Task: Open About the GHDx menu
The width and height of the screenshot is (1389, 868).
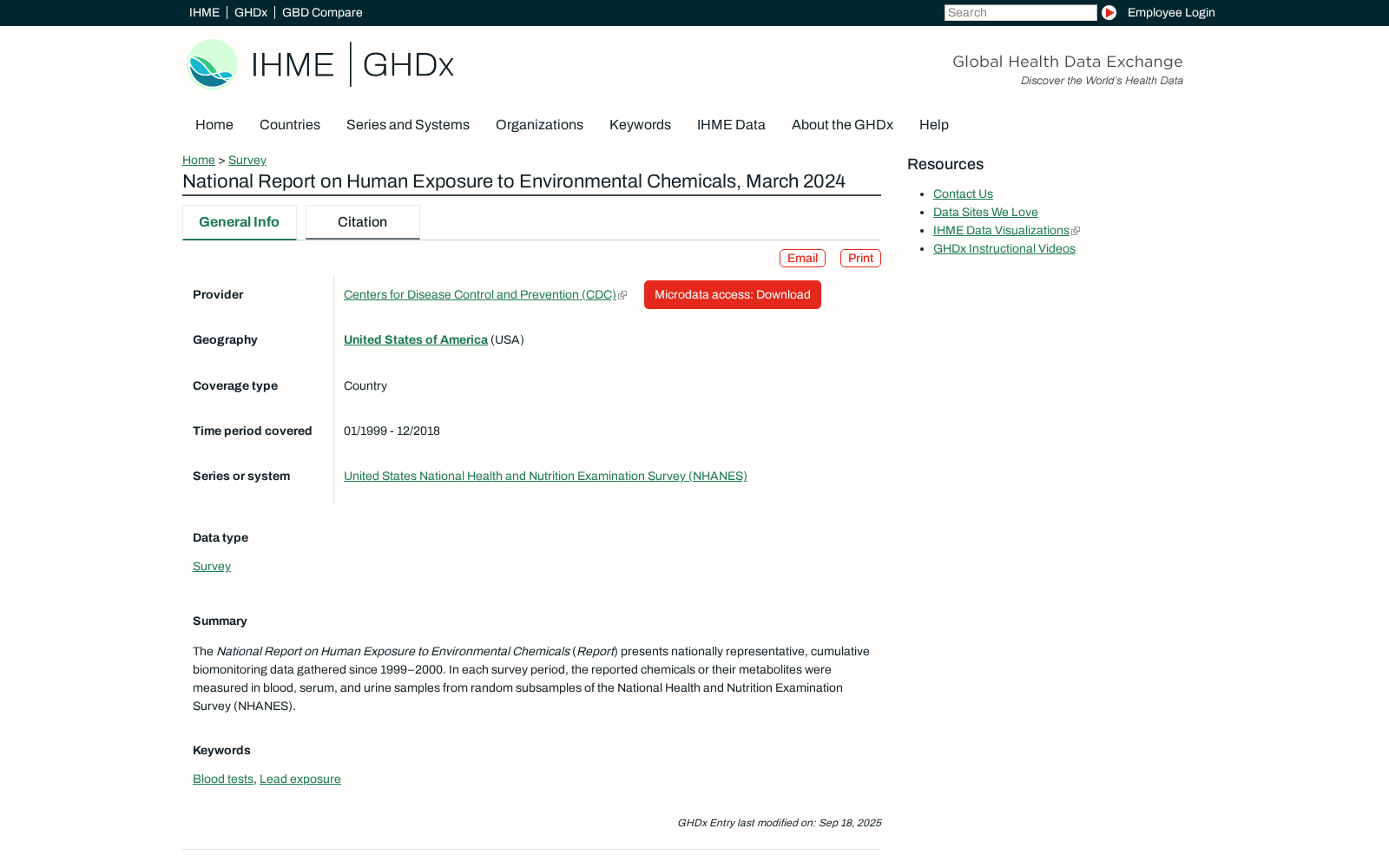Action: pos(842,125)
